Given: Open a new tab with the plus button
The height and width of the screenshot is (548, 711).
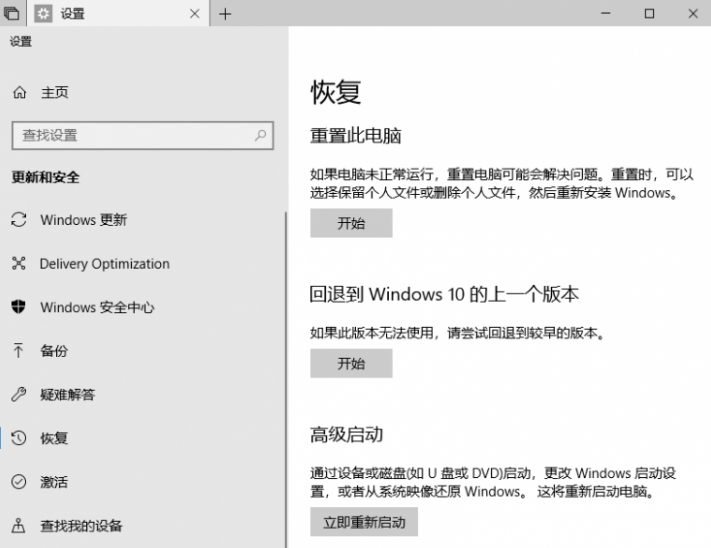Looking at the screenshot, I should [225, 14].
